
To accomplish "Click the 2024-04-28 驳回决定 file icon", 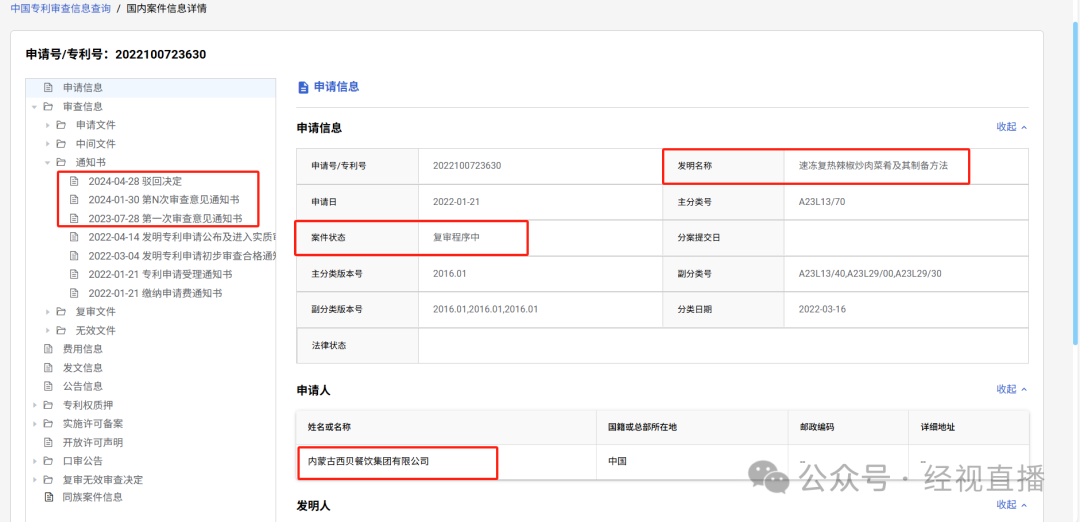I will 74,181.
